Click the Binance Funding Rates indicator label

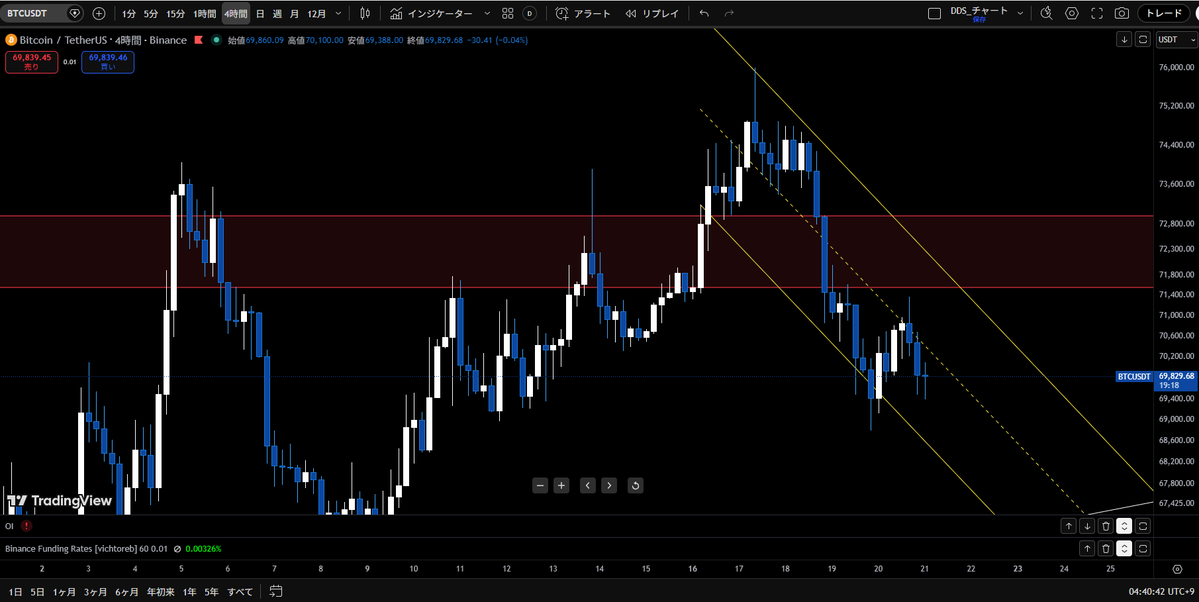[x=86, y=548]
